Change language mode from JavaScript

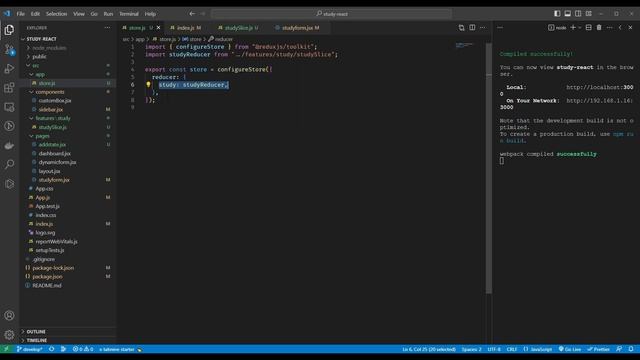click(541, 349)
